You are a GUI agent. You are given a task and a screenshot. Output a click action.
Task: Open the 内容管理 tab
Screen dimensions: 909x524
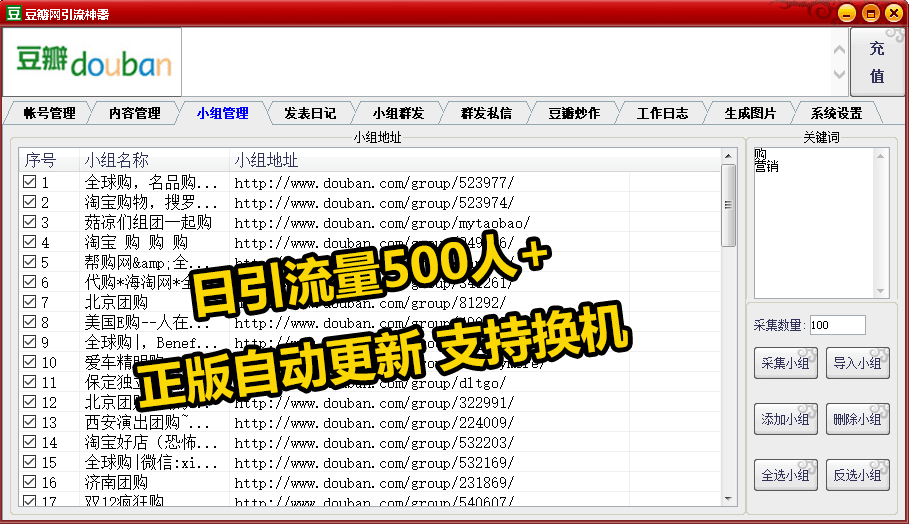(x=134, y=113)
